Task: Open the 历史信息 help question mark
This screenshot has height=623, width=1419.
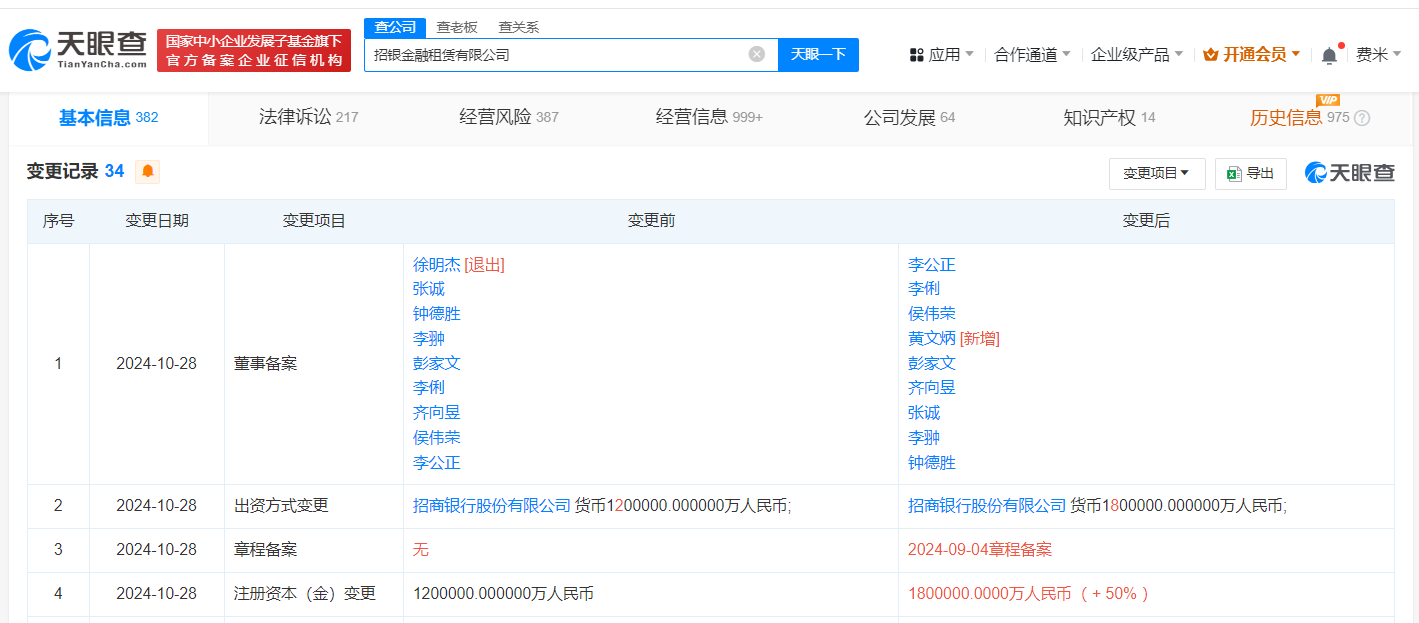Action: click(1362, 118)
